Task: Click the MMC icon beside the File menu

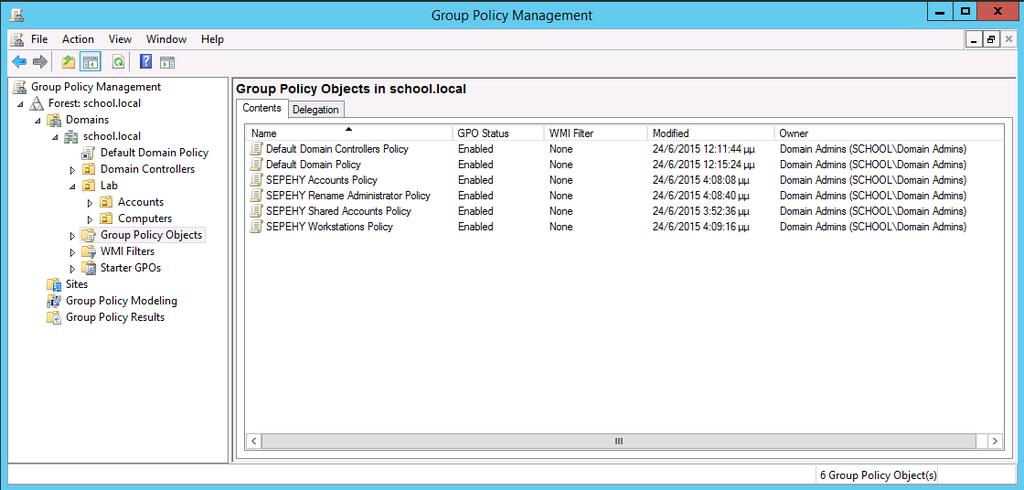Action: point(17,39)
